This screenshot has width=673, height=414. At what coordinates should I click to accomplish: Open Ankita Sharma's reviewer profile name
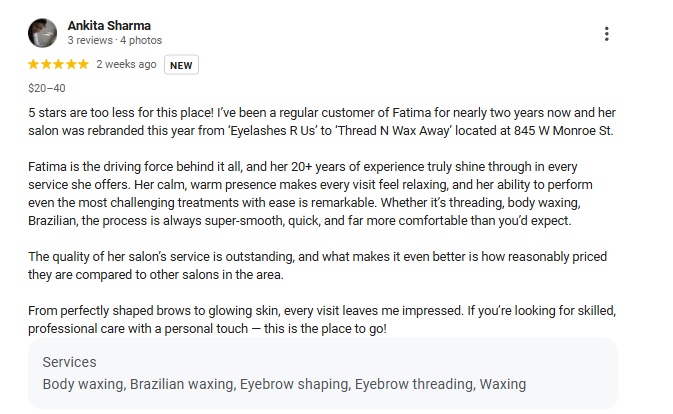tap(109, 25)
